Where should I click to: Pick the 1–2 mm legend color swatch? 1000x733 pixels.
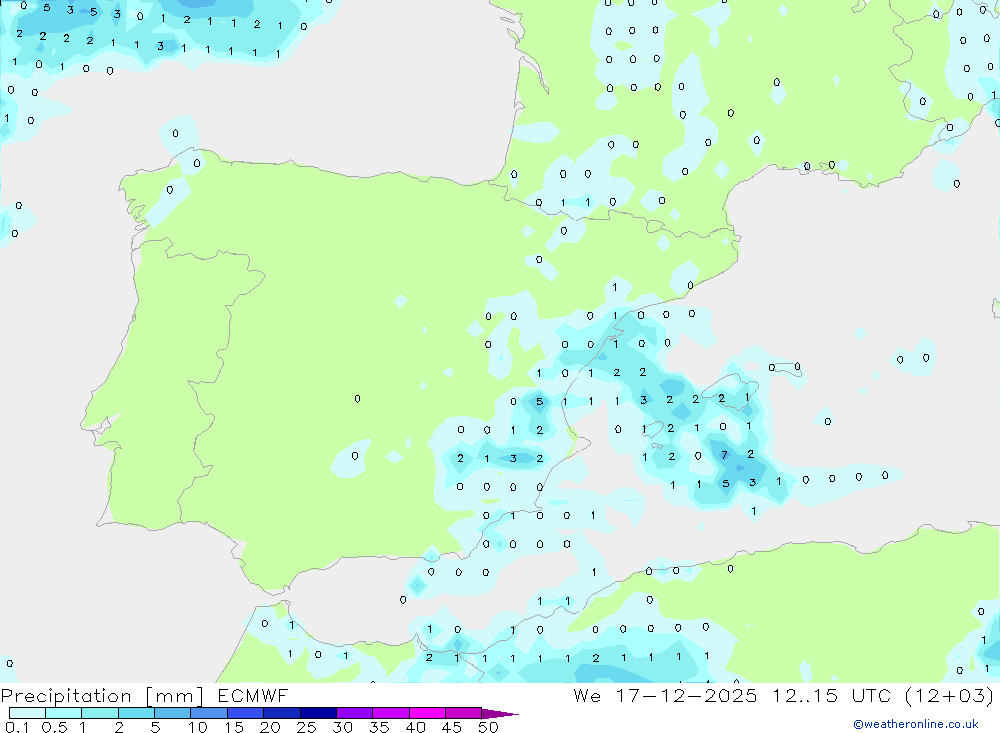tap(100, 713)
